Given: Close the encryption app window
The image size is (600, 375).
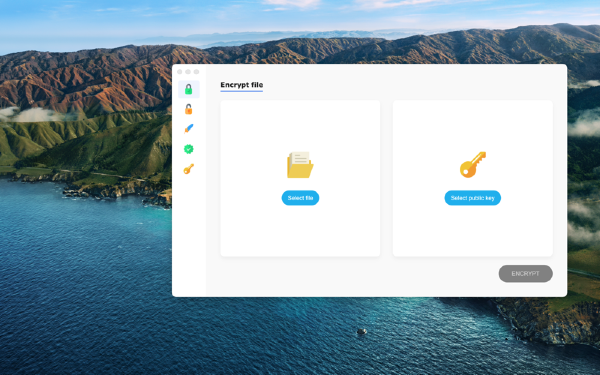Looking at the screenshot, I should coord(179,72).
